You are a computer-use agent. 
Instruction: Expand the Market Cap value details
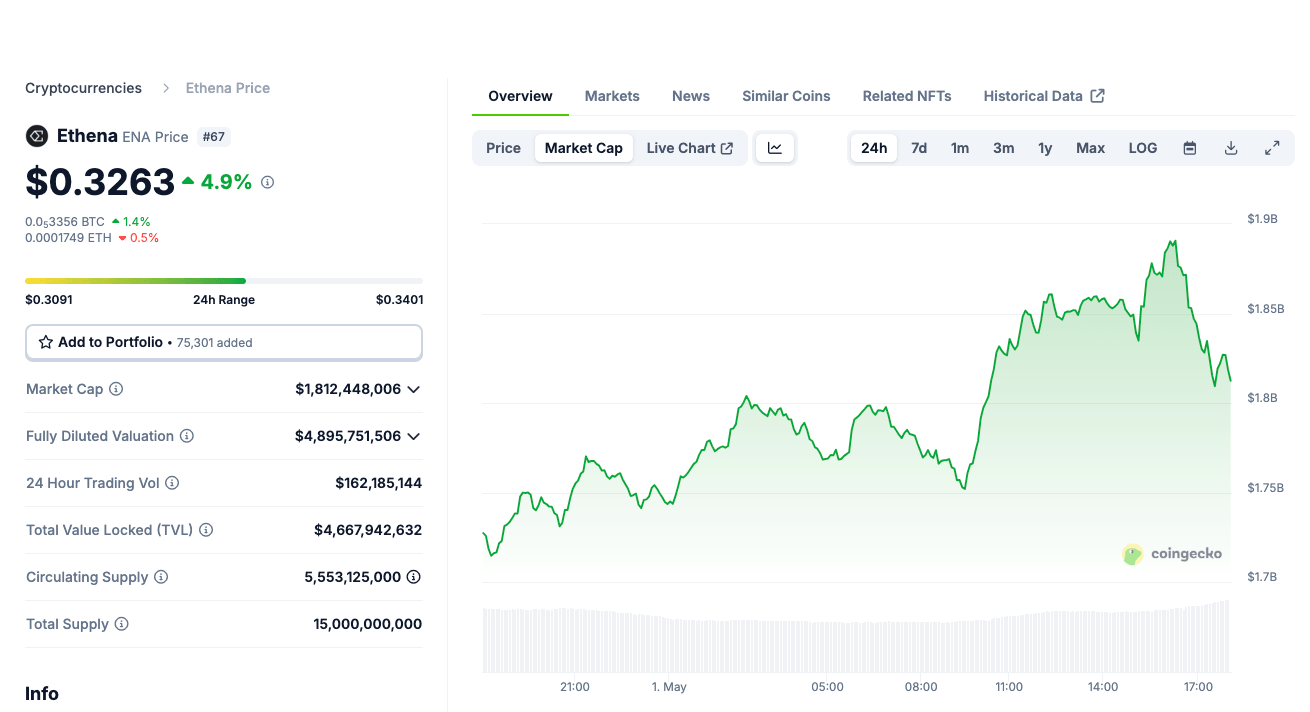click(x=414, y=389)
